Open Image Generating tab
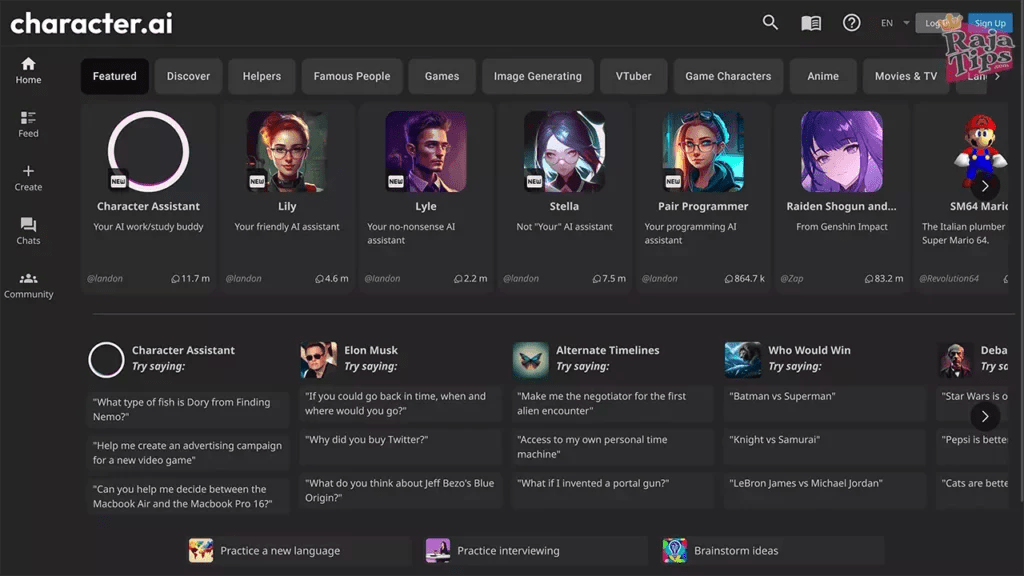 [537, 76]
